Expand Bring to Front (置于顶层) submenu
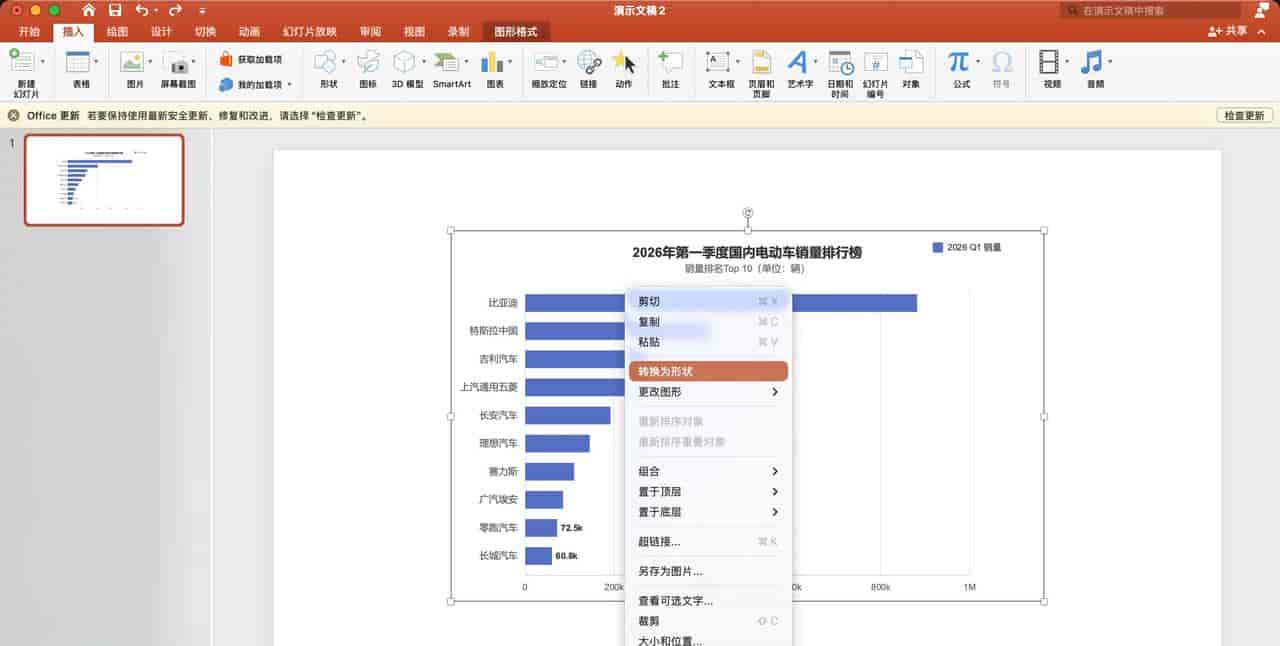The width and height of the screenshot is (1280, 646). click(709, 491)
